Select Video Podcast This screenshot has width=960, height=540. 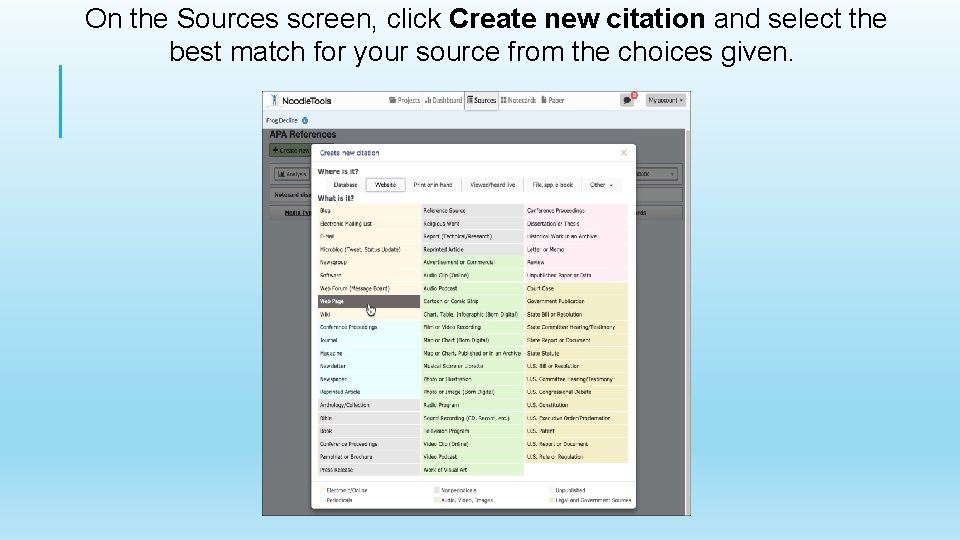[472, 457]
